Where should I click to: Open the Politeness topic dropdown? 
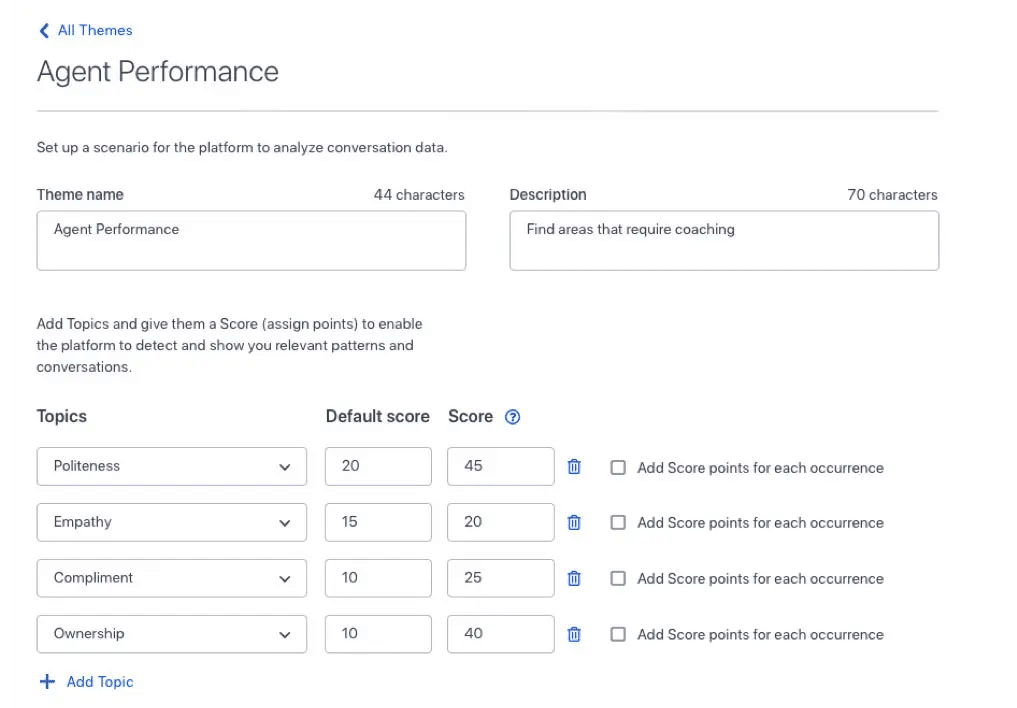point(171,466)
